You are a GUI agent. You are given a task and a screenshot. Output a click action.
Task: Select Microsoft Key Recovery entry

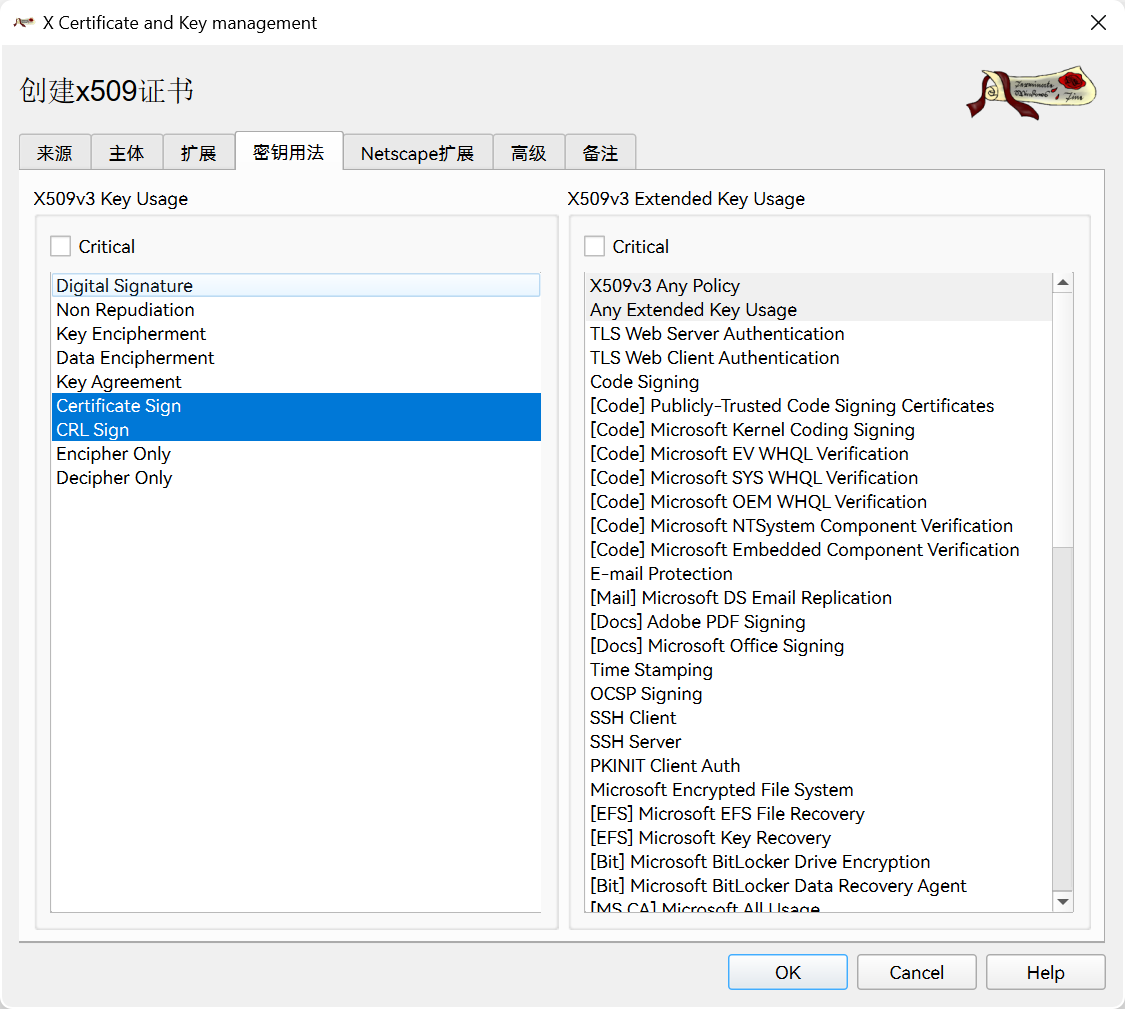point(819,837)
